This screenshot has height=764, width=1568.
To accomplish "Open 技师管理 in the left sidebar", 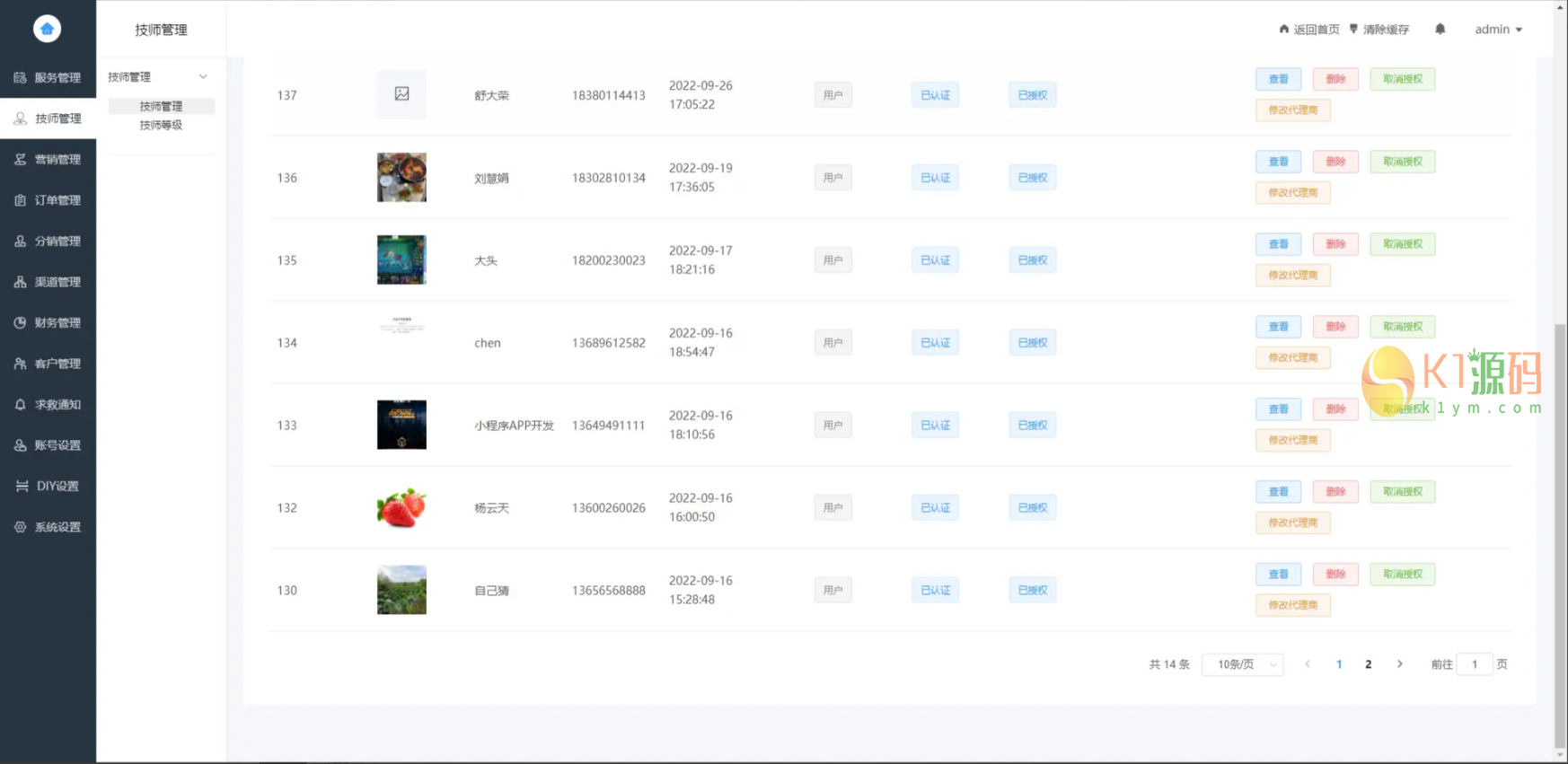I will [x=48, y=119].
